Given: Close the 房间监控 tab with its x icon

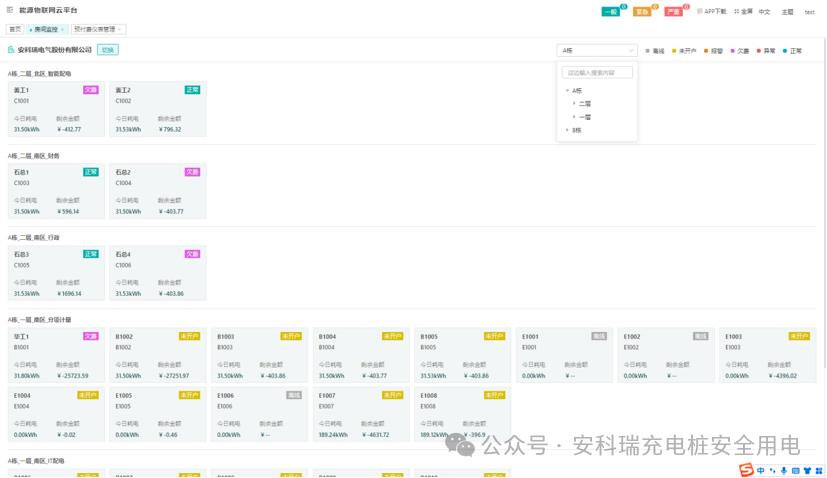Looking at the screenshot, I should 62,30.
